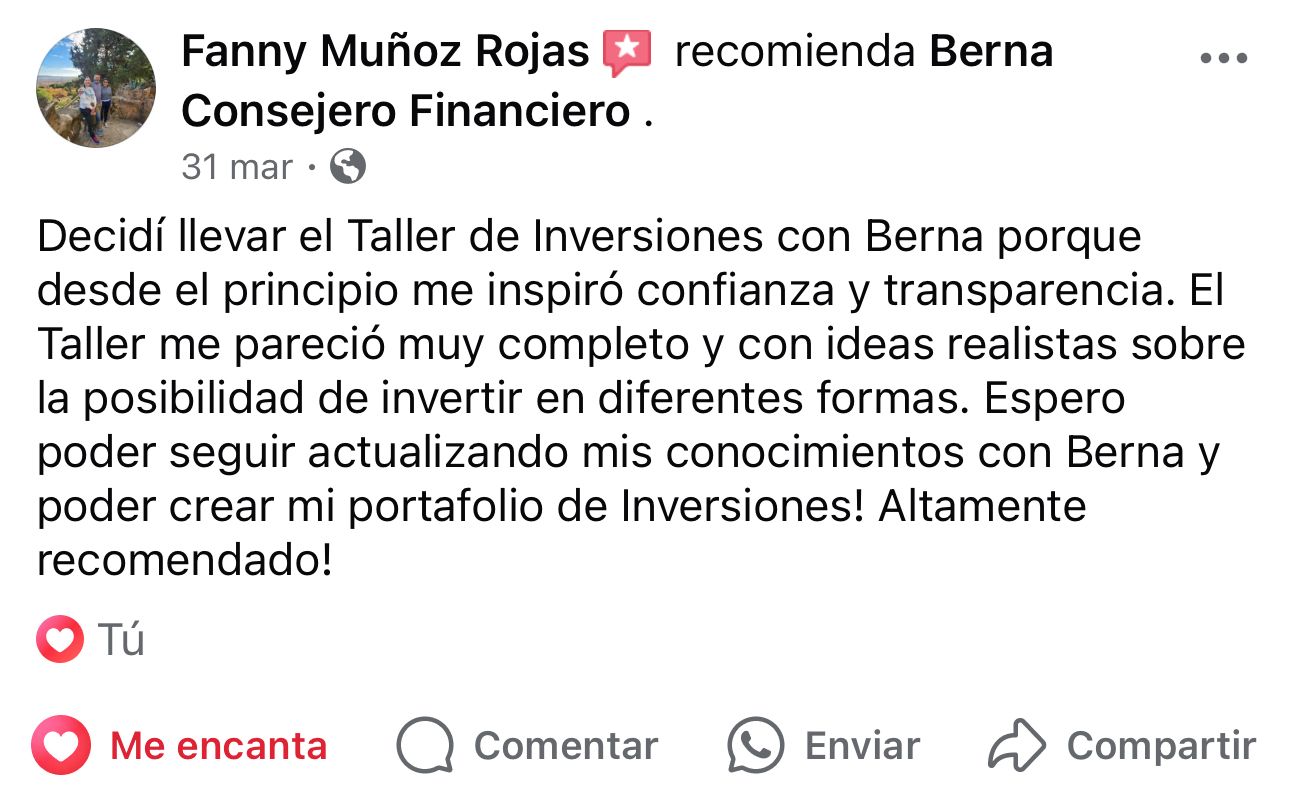This screenshot has width=1290, height=799.
Task: Click the "31 mar" post timestamp
Action: tap(237, 167)
